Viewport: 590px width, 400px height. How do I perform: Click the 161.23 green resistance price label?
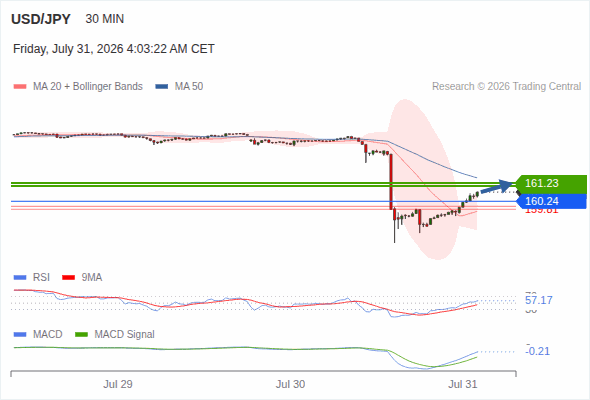click(x=551, y=183)
